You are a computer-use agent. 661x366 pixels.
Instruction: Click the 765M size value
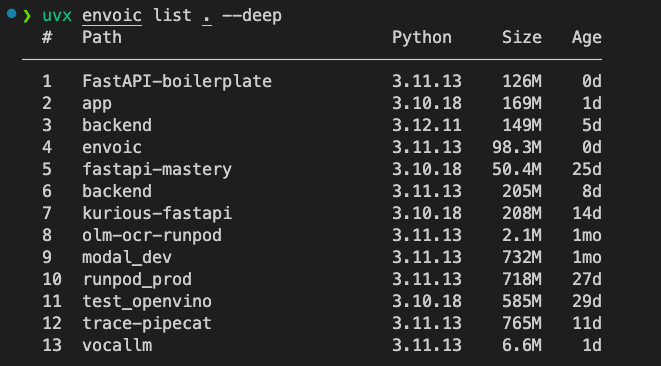[x=521, y=323]
